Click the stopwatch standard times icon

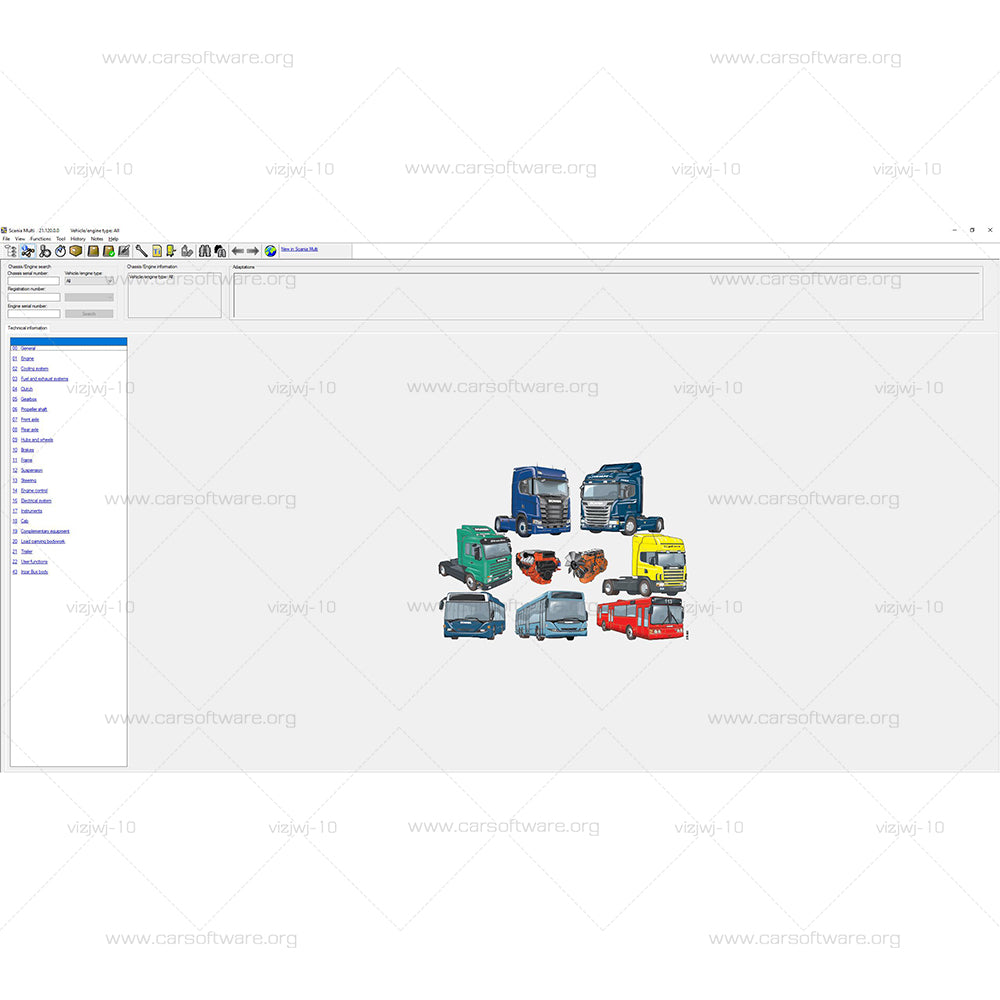click(x=61, y=251)
